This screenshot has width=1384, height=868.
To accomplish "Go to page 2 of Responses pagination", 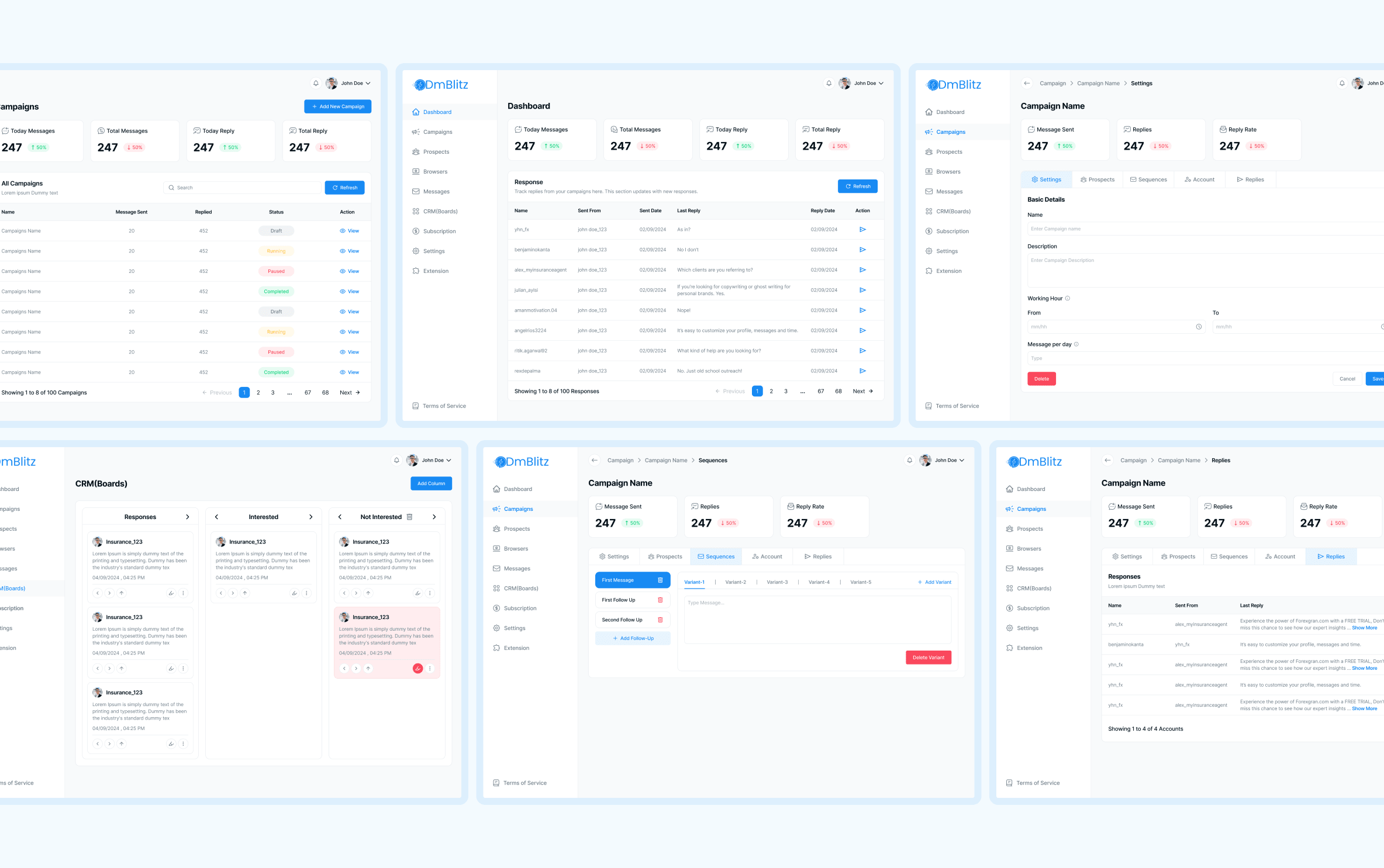I will click(x=771, y=391).
